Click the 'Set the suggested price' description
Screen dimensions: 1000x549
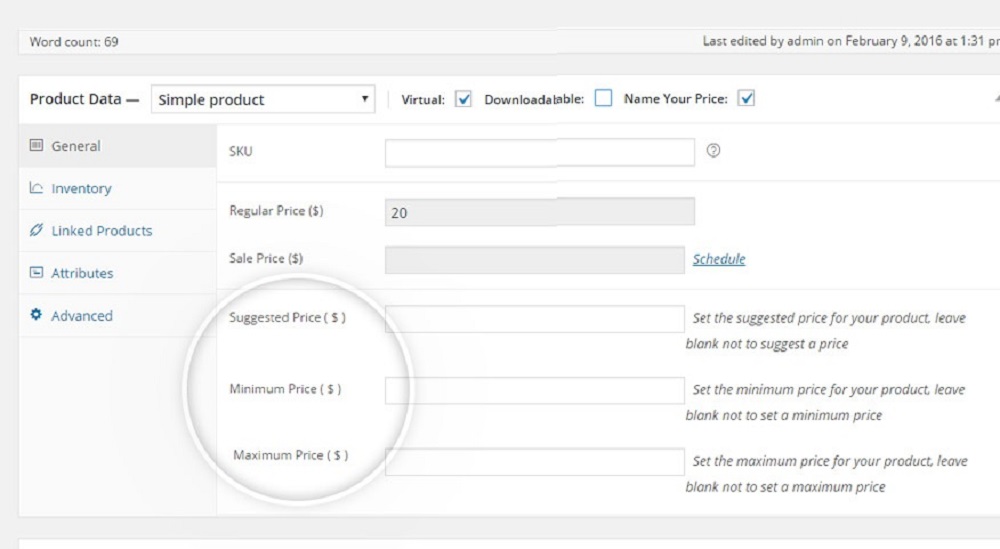[x=826, y=330]
